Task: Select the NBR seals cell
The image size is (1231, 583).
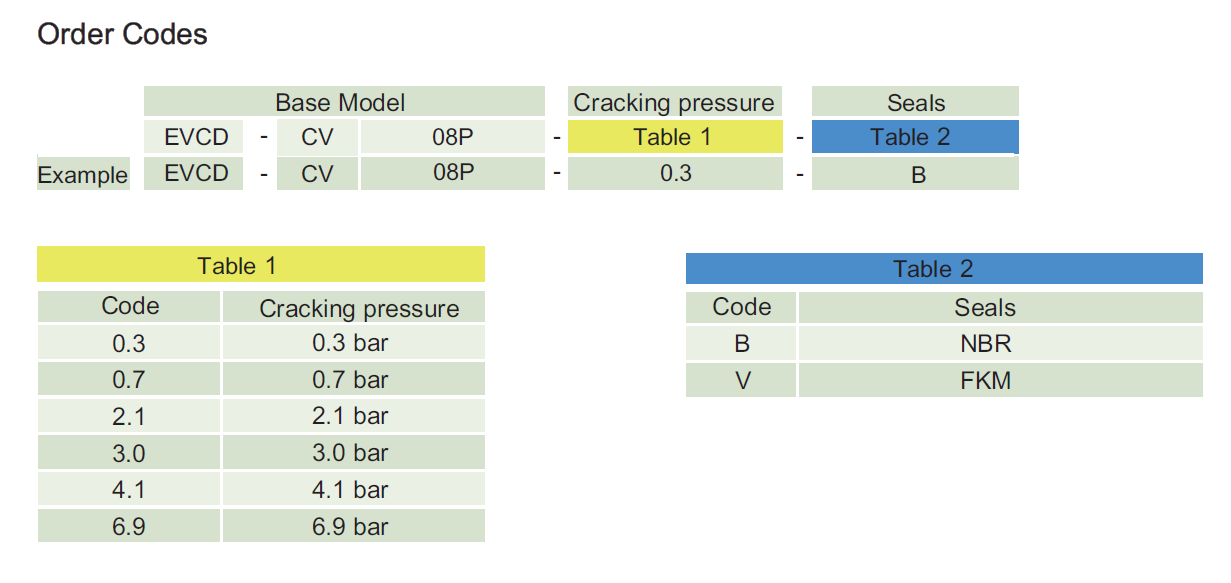Action: pyautogui.click(x=999, y=344)
